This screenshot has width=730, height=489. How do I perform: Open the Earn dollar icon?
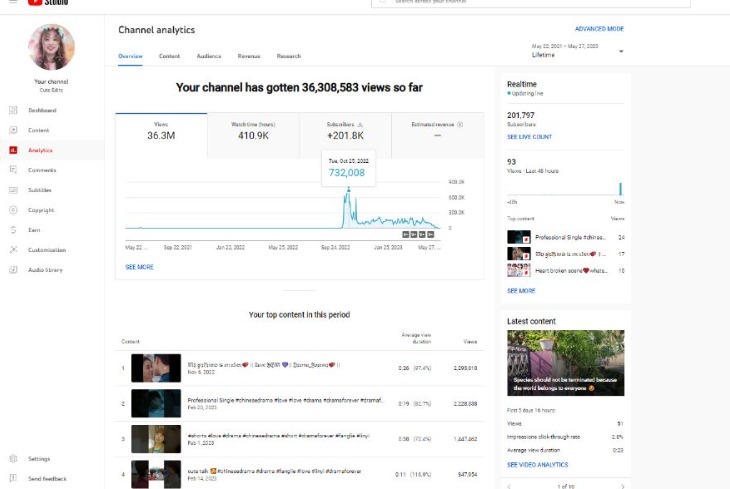13,230
